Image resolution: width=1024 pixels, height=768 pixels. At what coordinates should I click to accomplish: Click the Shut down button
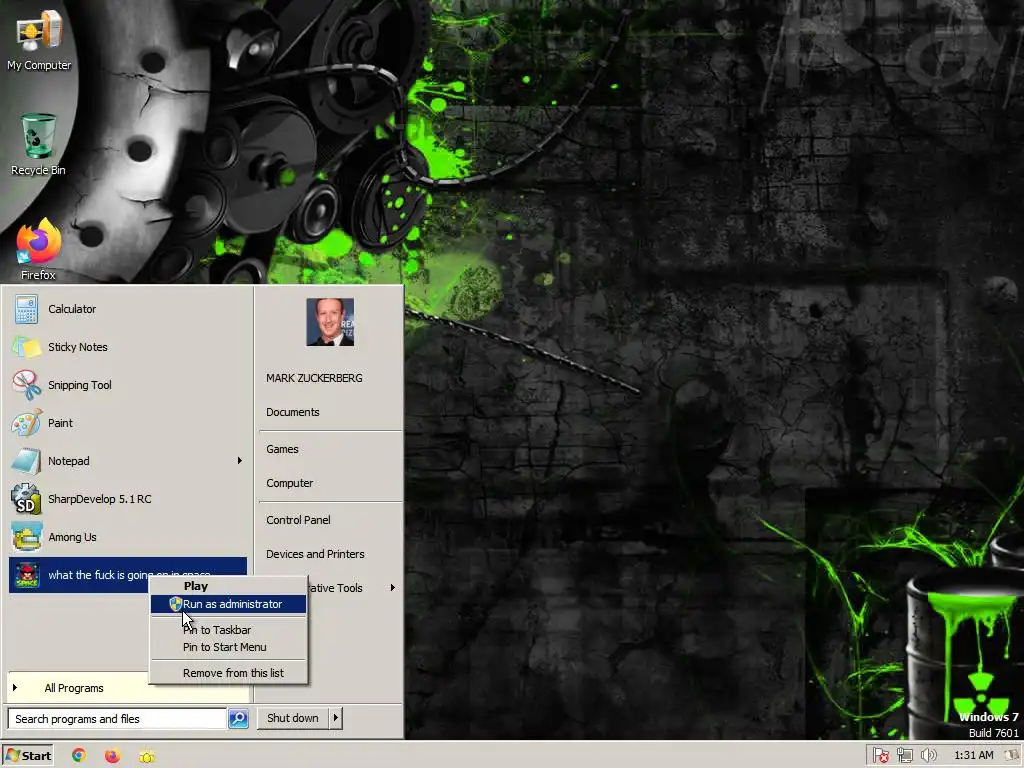pyautogui.click(x=293, y=718)
